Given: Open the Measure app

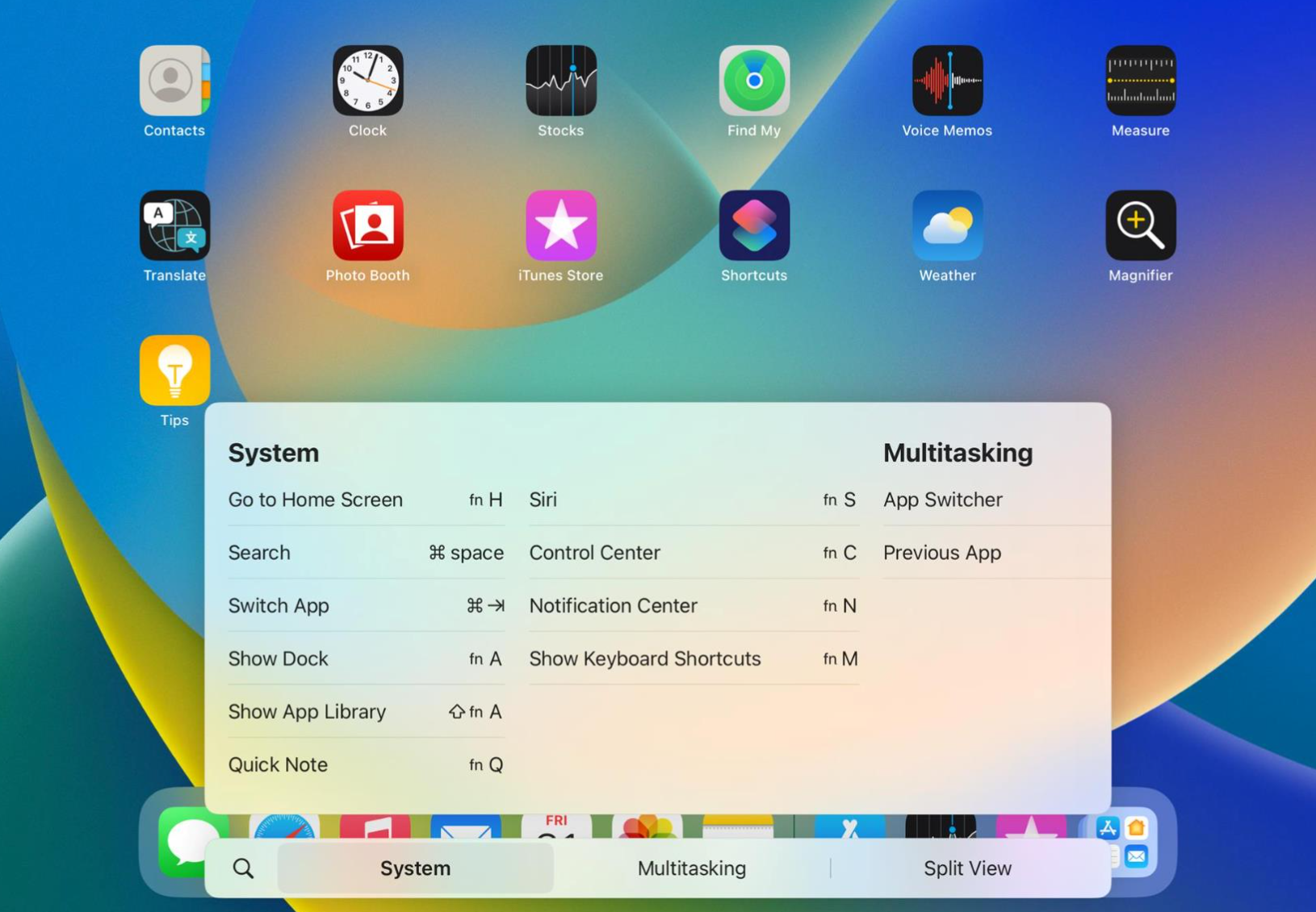Looking at the screenshot, I should tap(1140, 81).
